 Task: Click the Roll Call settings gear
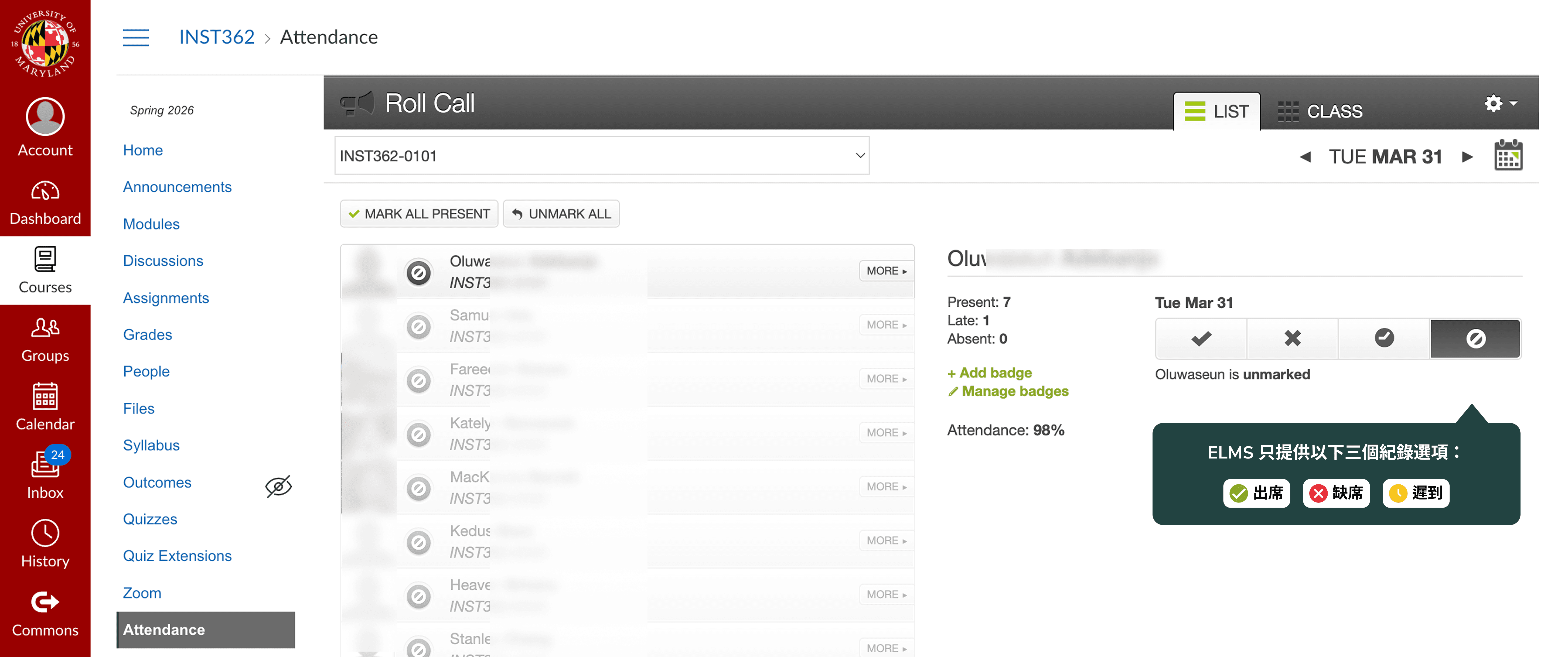[1494, 103]
